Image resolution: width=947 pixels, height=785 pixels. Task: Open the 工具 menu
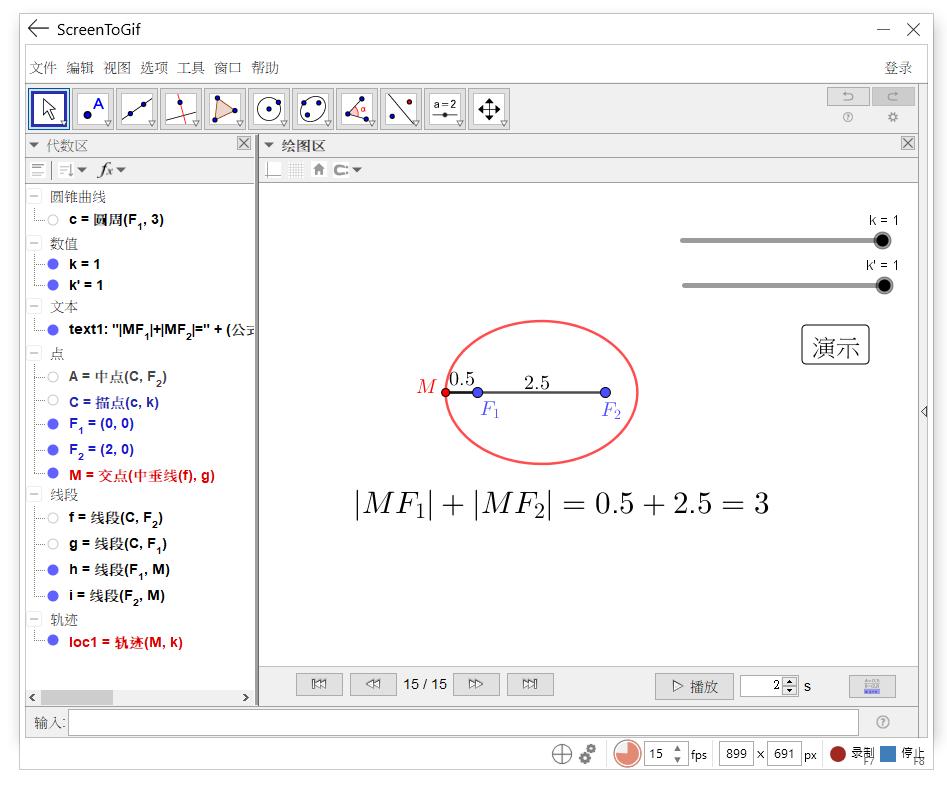(x=190, y=68)
